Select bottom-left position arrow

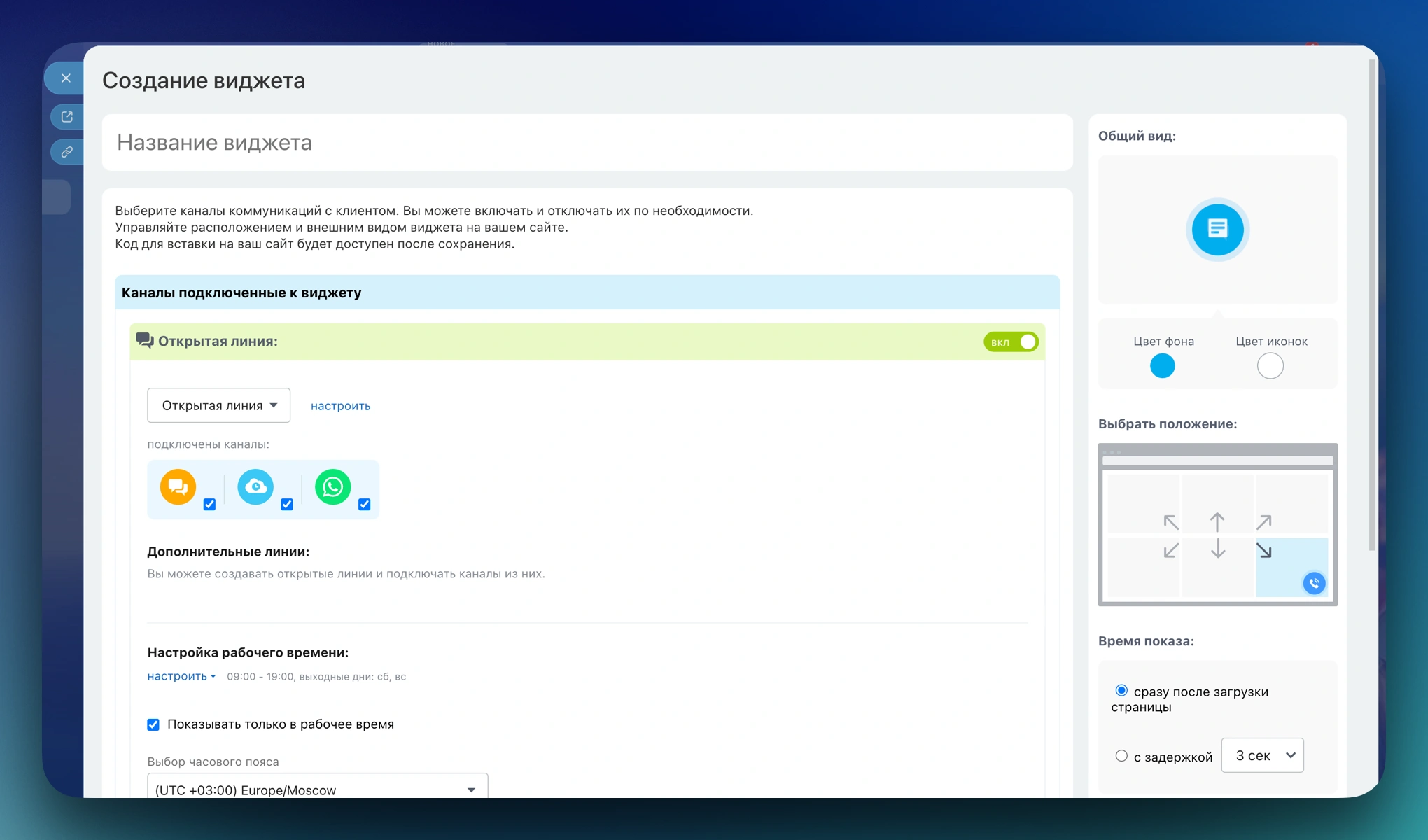coord(1170,551)
